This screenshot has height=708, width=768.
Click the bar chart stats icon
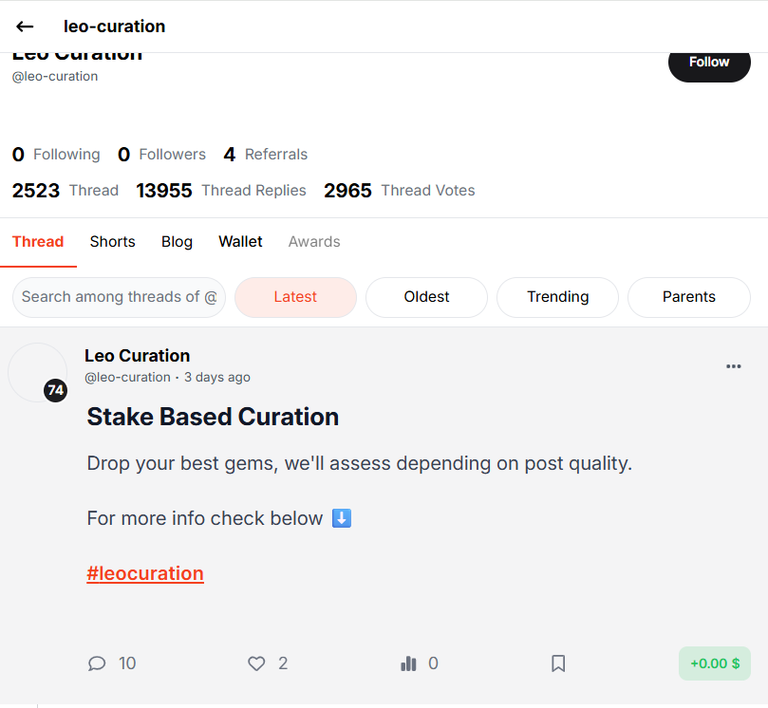[408, 663]
